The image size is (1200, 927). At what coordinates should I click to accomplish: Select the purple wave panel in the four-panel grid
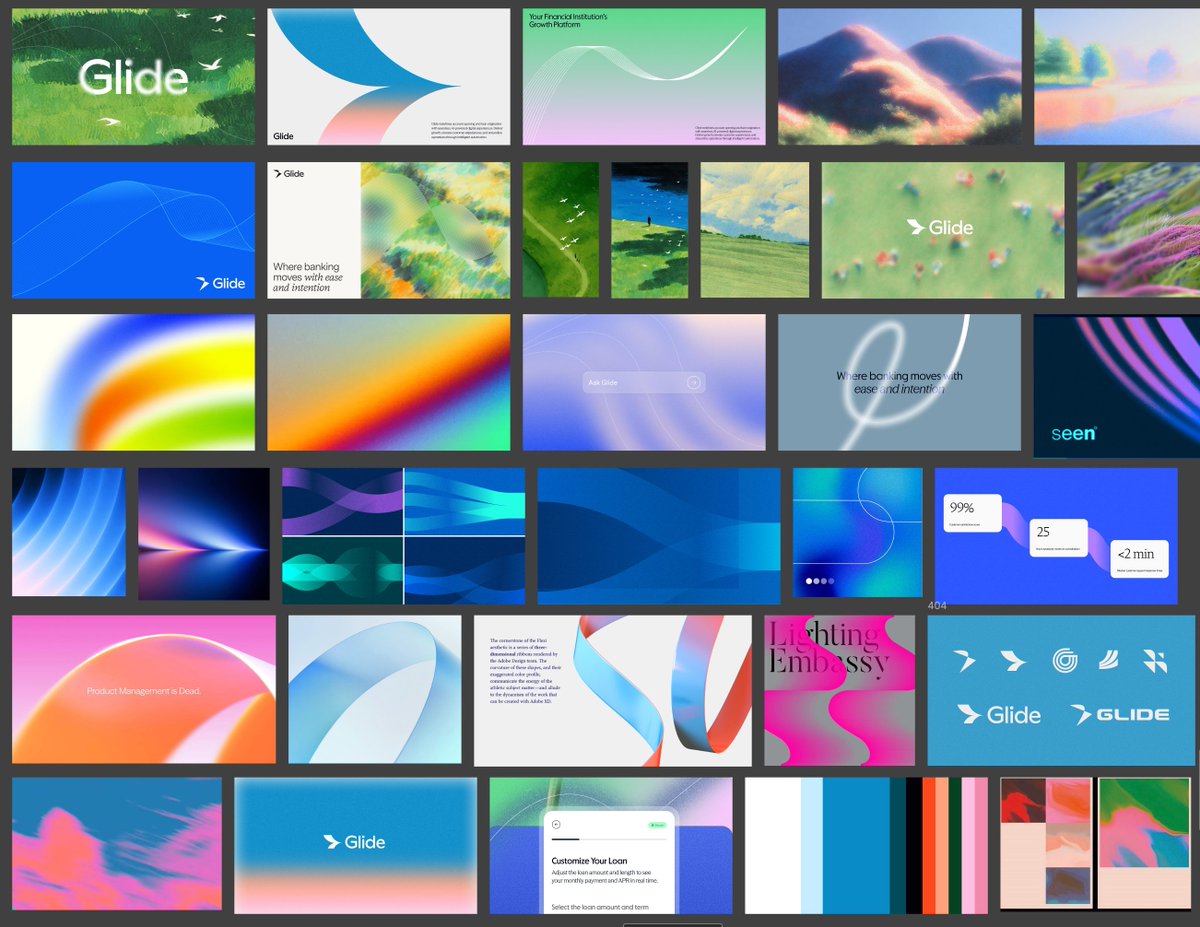[342, 501]
